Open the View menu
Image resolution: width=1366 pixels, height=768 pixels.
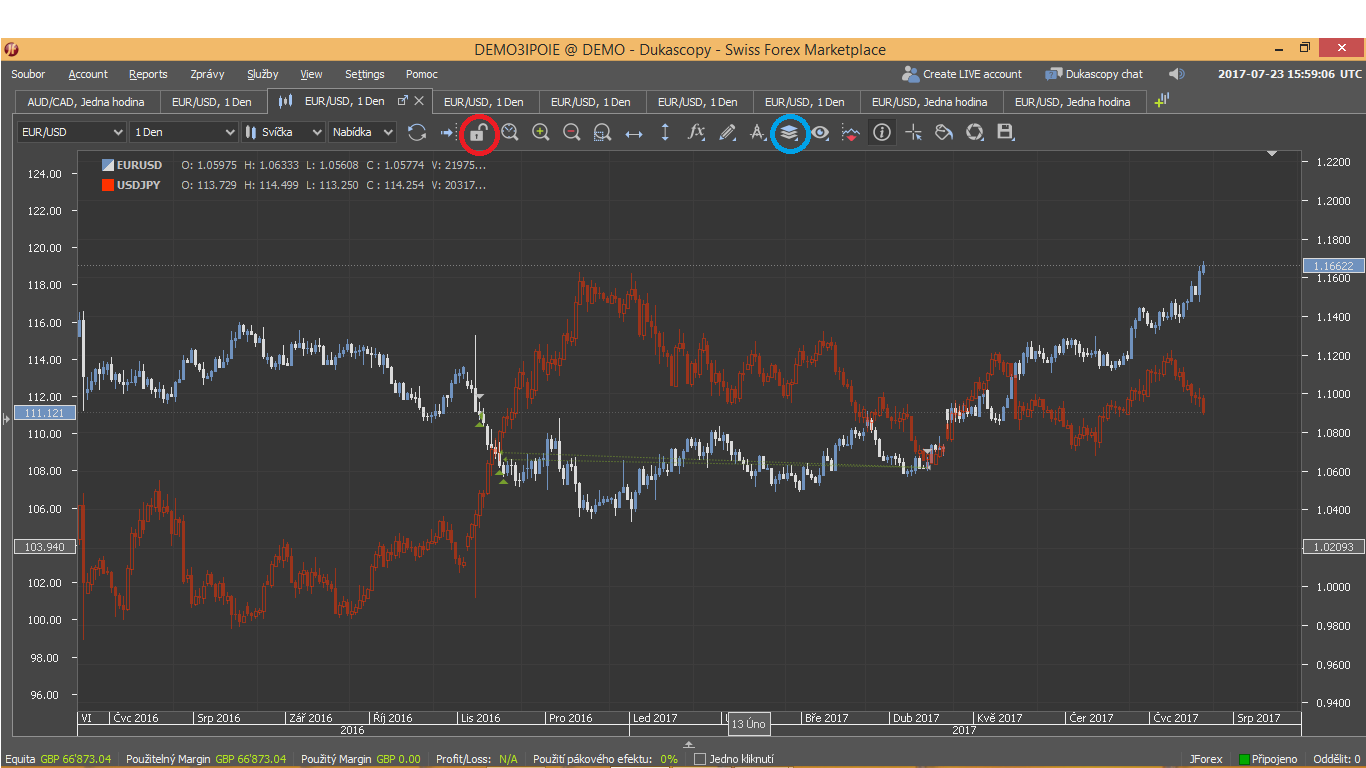click(311, 74)
